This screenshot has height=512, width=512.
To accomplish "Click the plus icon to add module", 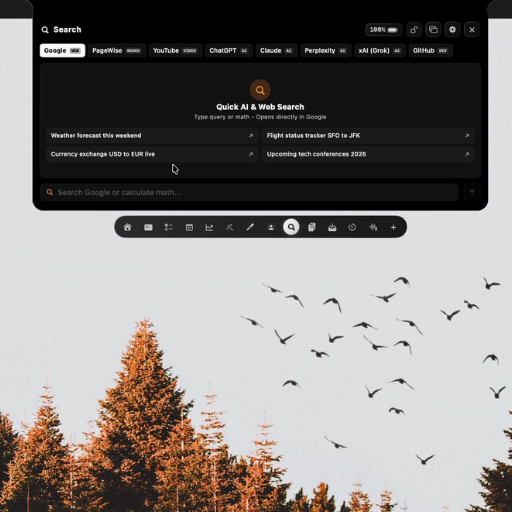I will point(393,227).
